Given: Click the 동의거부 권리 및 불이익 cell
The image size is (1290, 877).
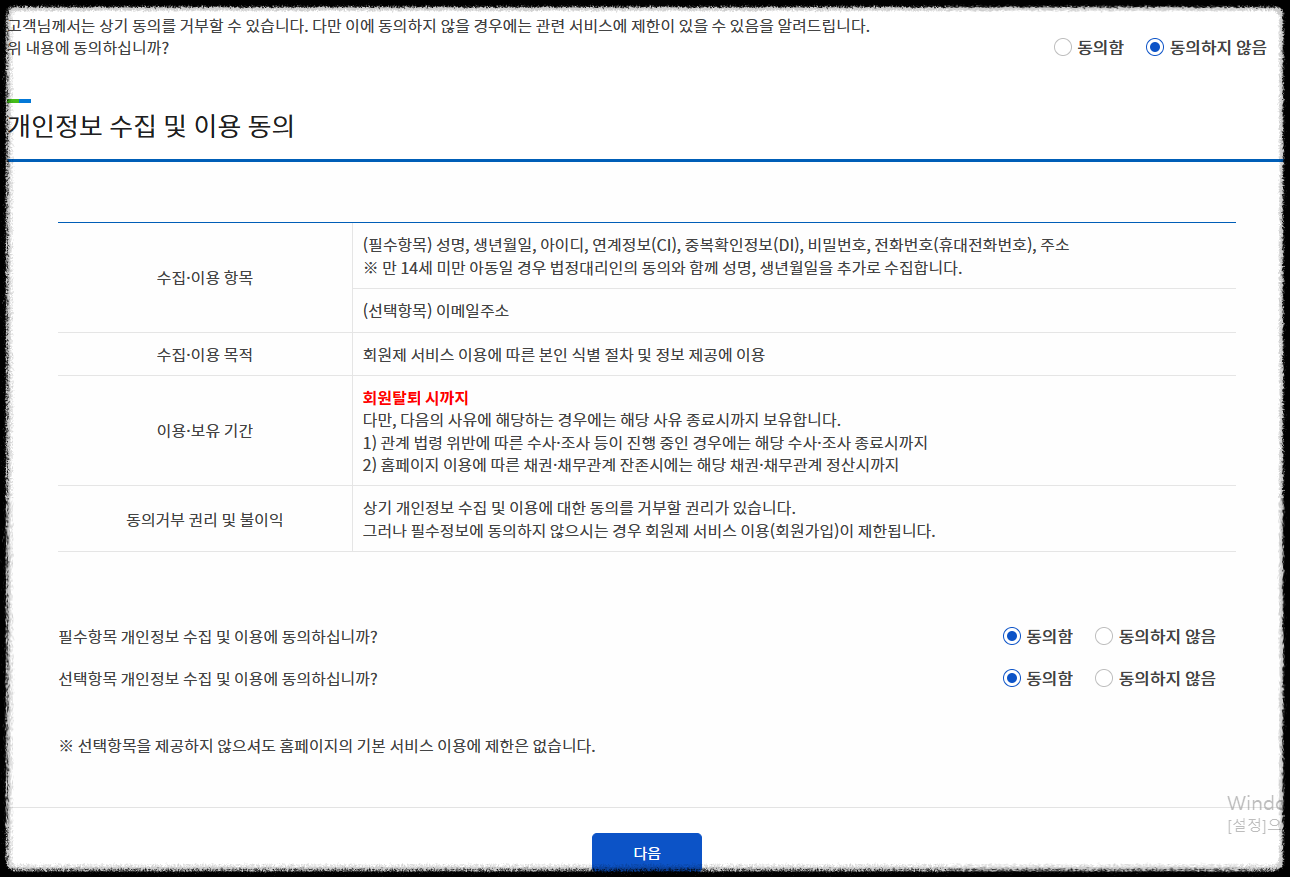Looking at the screenshot, I should pos(203,519).
